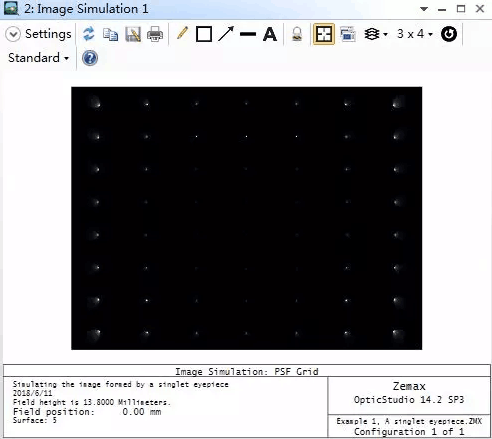This screenshot has width=492, height=439.
Task: Toggle the highlighted active cursor crosshair button
Action: tap(324, 34)
